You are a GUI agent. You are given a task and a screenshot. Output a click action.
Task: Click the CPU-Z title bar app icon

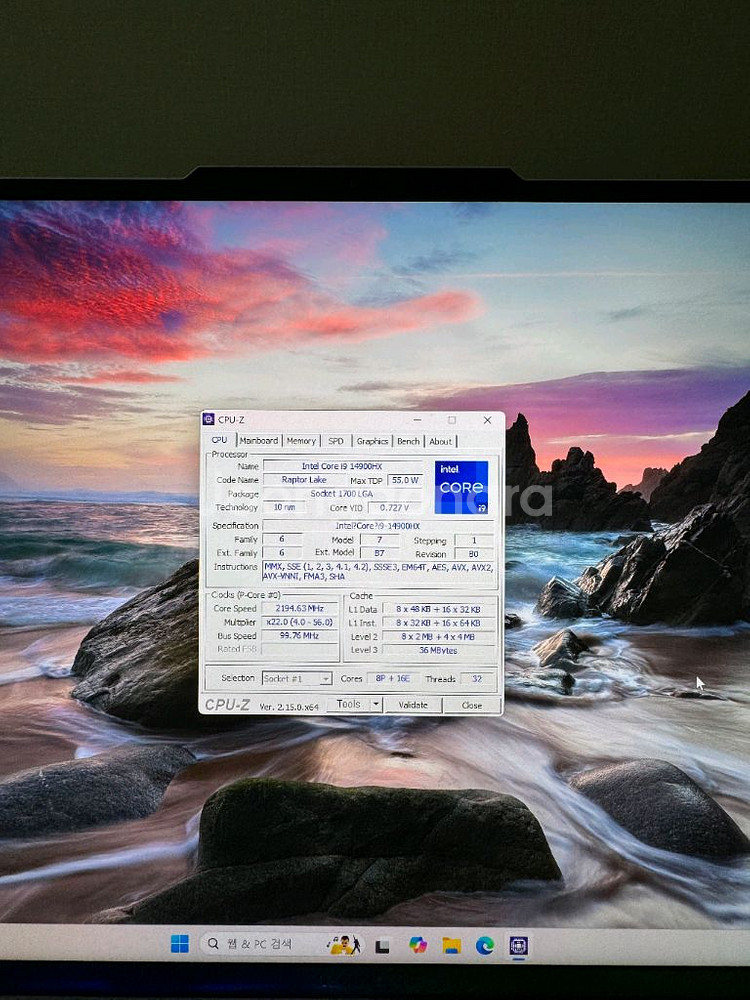(209, 420)
